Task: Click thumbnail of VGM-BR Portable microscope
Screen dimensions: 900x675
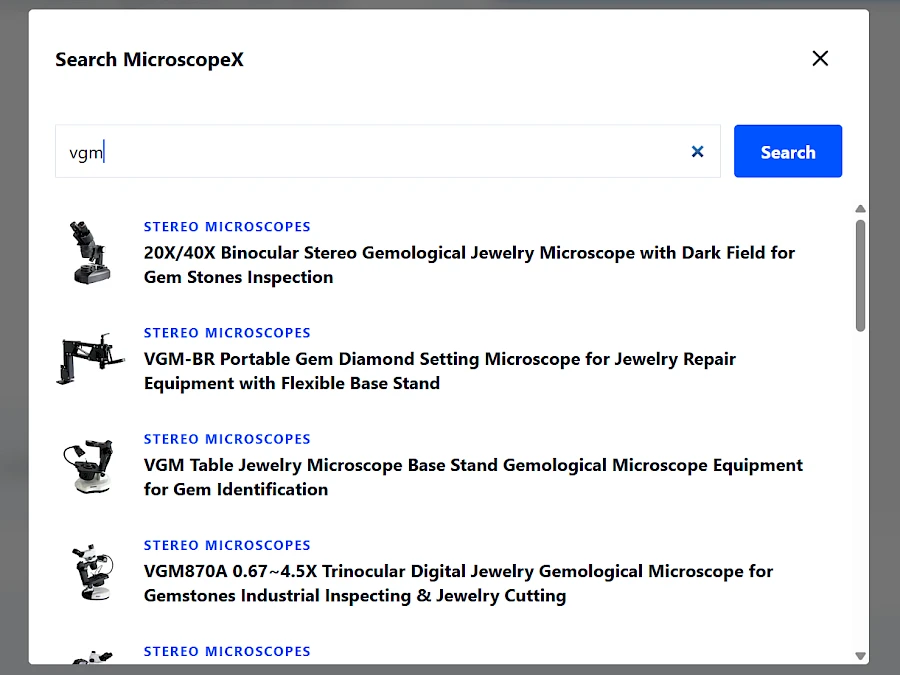Action: [x=90, y=359]
